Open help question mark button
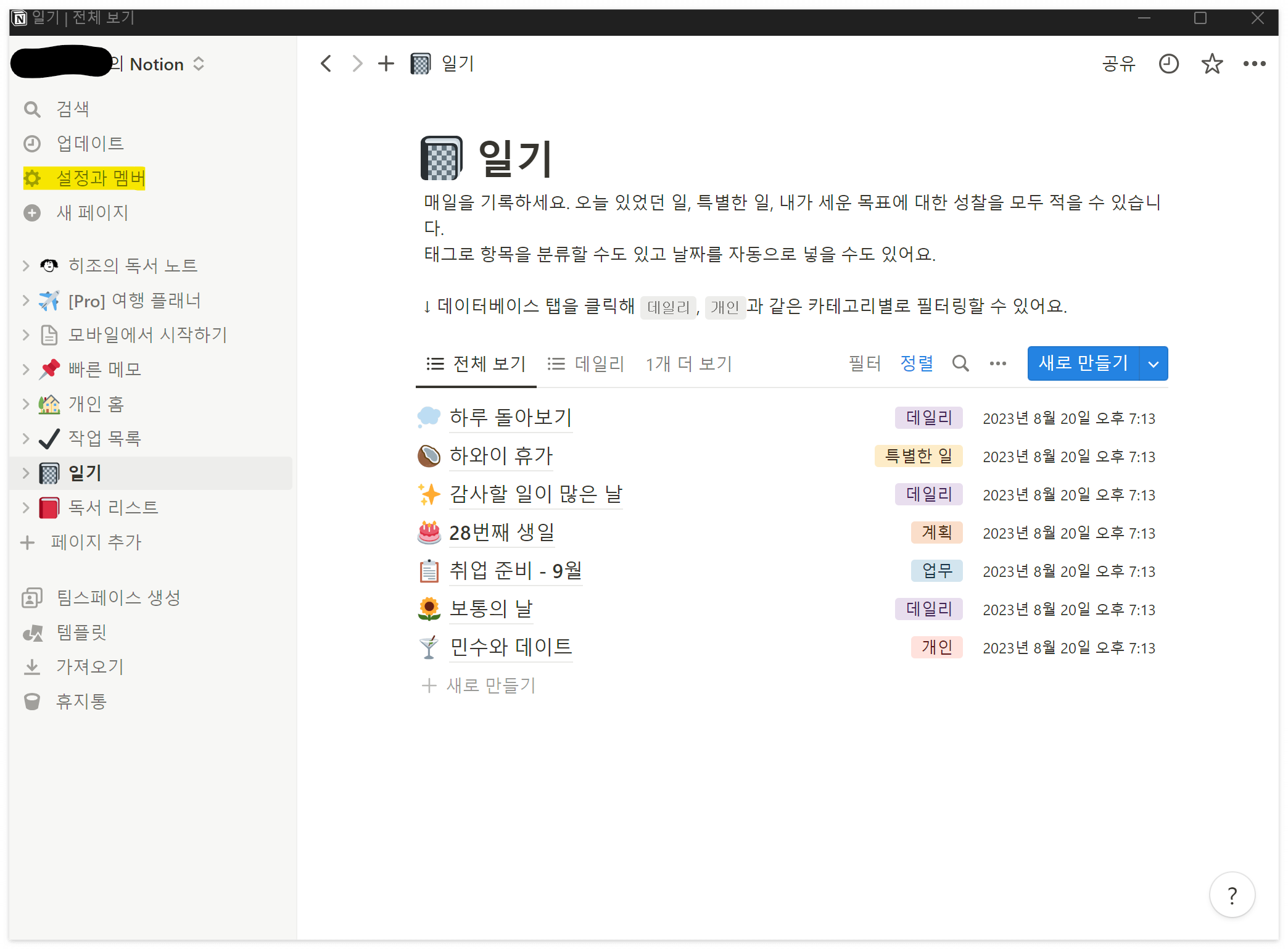Viewport: 1288px width, 949px height. point(1232,895)
